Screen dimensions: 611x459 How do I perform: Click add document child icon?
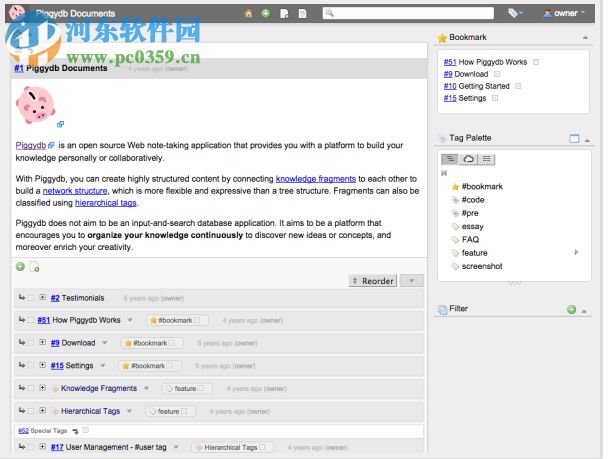(34, 267)
